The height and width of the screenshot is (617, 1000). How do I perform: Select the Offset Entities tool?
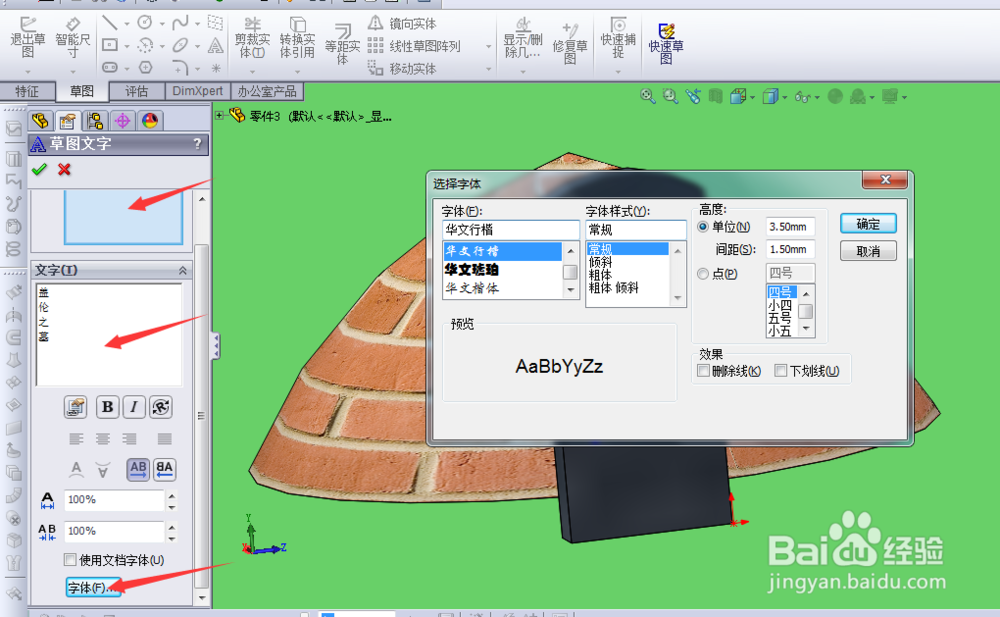[344, 43]
